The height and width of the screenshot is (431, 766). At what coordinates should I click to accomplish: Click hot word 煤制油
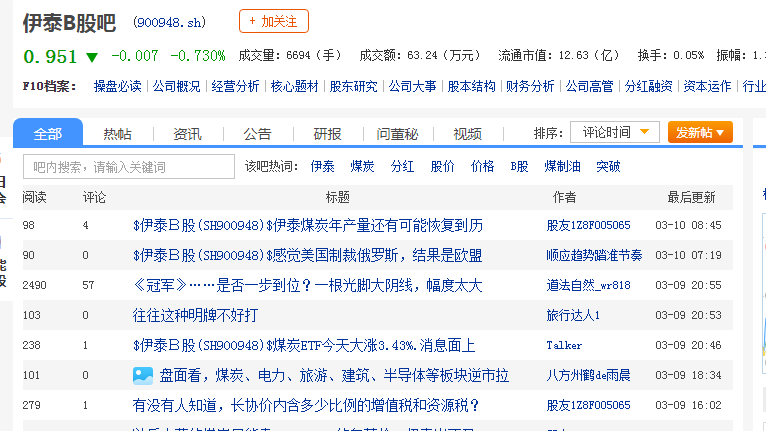[562, 167]
